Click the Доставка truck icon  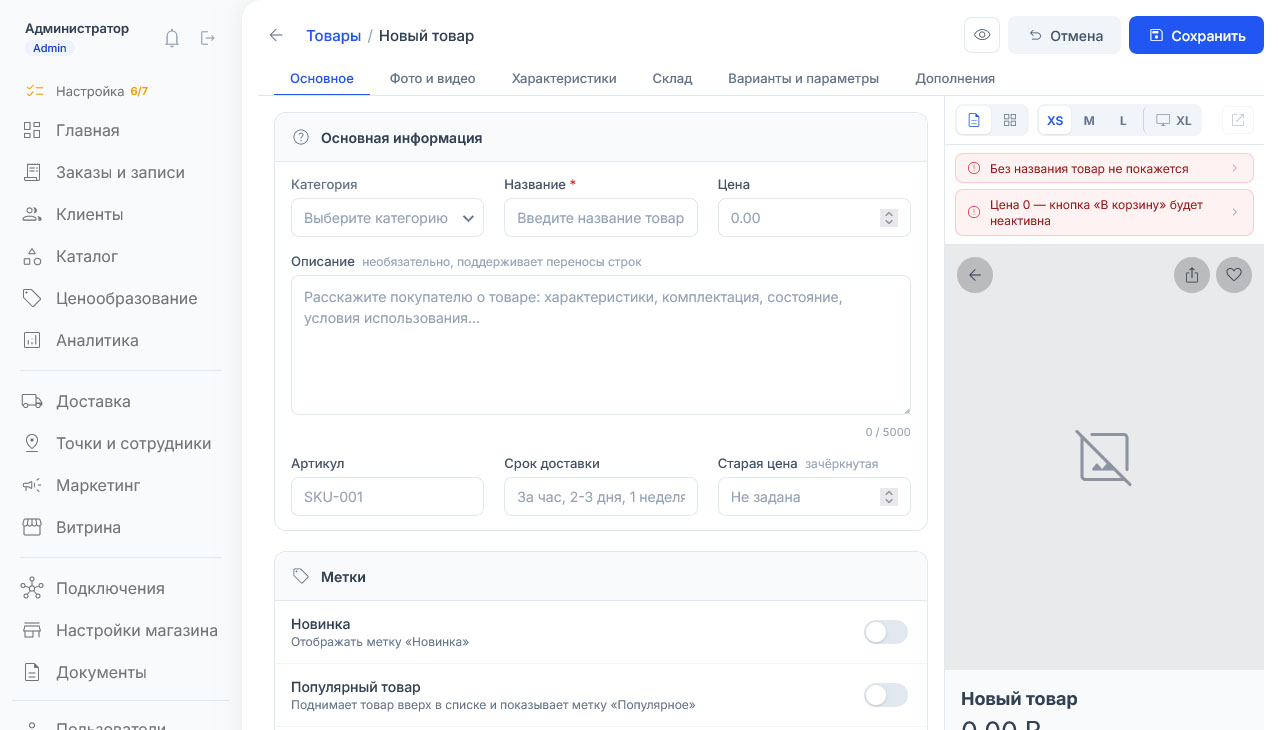32,401
